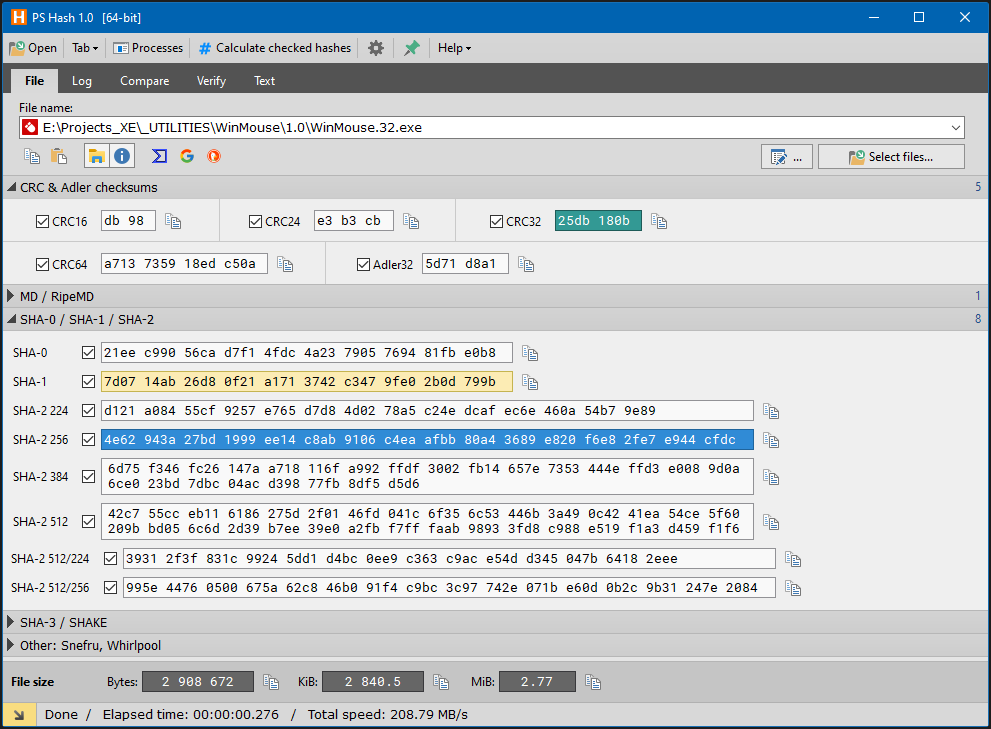The image size is (991, 729).
Task: Collapse SHA-0 / SHA-1 / SHA-2 section
Action: [x=11, y=319]
